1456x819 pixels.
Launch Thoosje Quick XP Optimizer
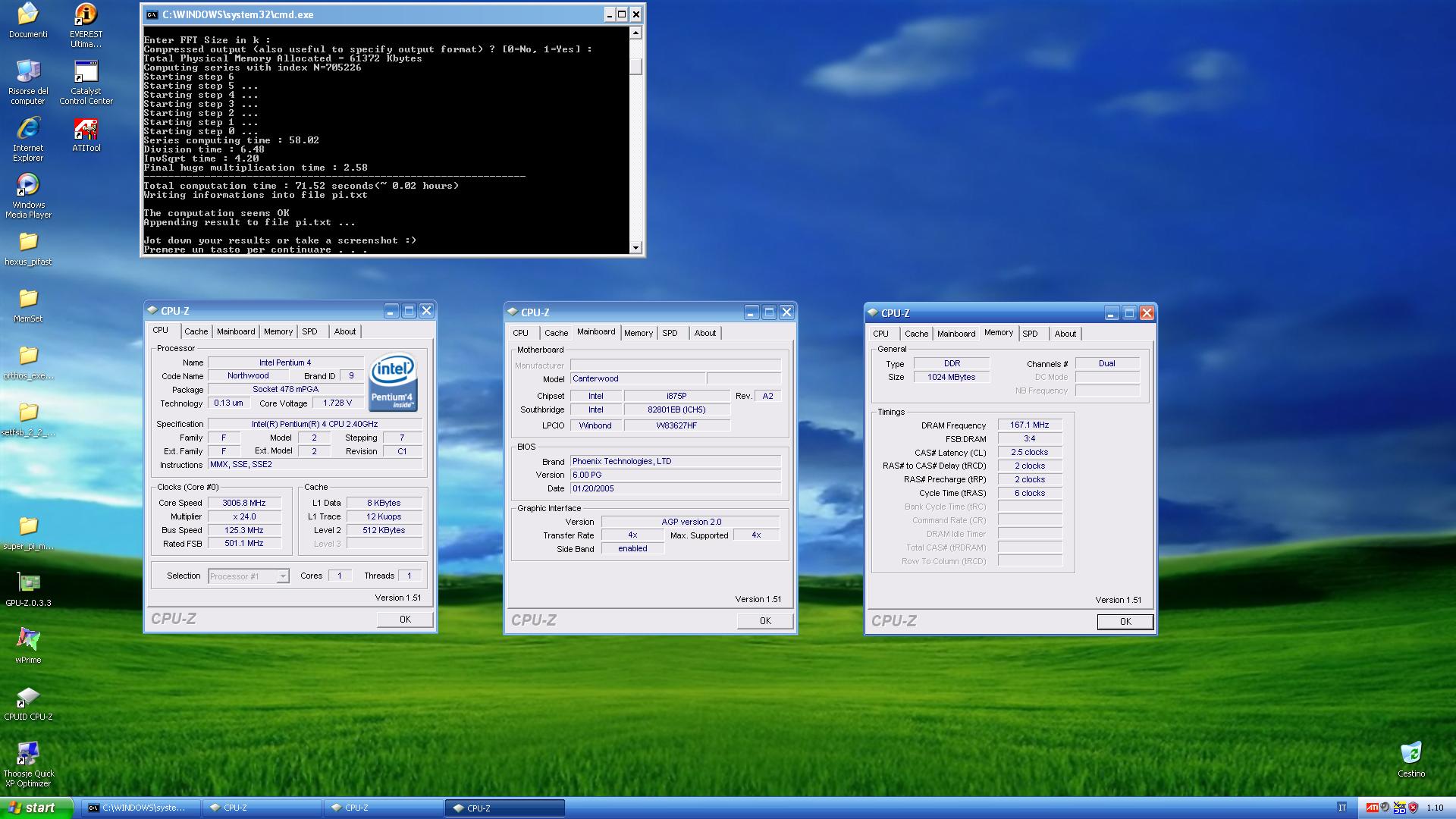pos(28,764)
